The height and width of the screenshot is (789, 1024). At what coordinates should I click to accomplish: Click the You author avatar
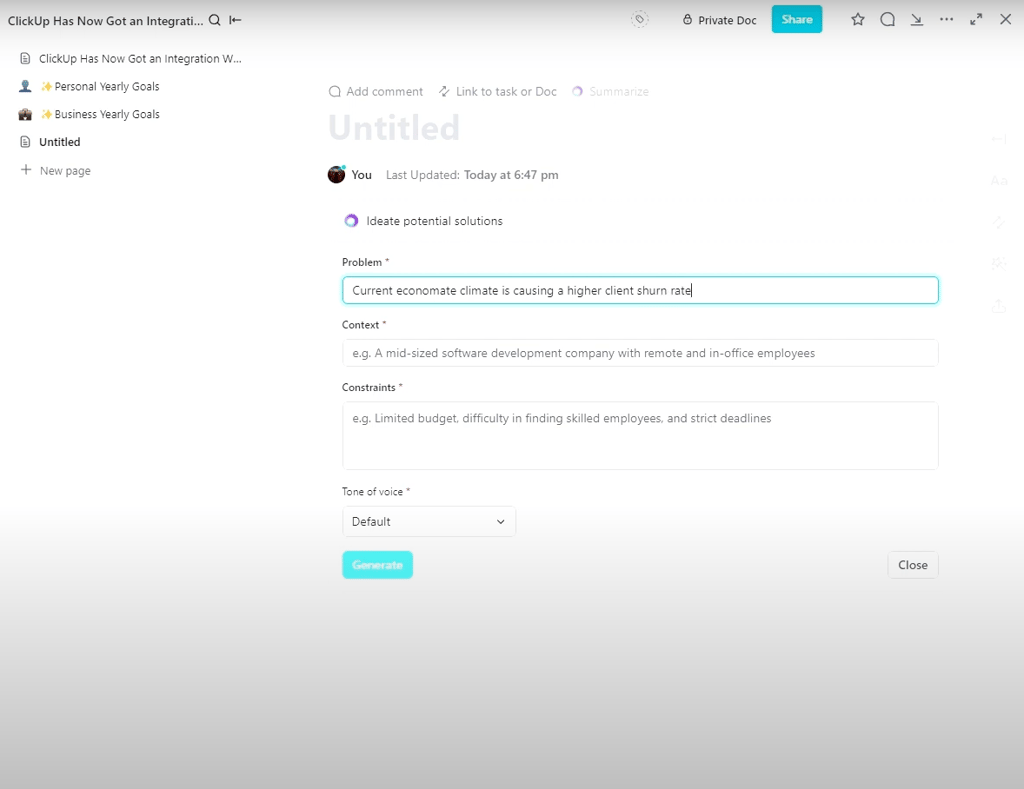(336, 174)
